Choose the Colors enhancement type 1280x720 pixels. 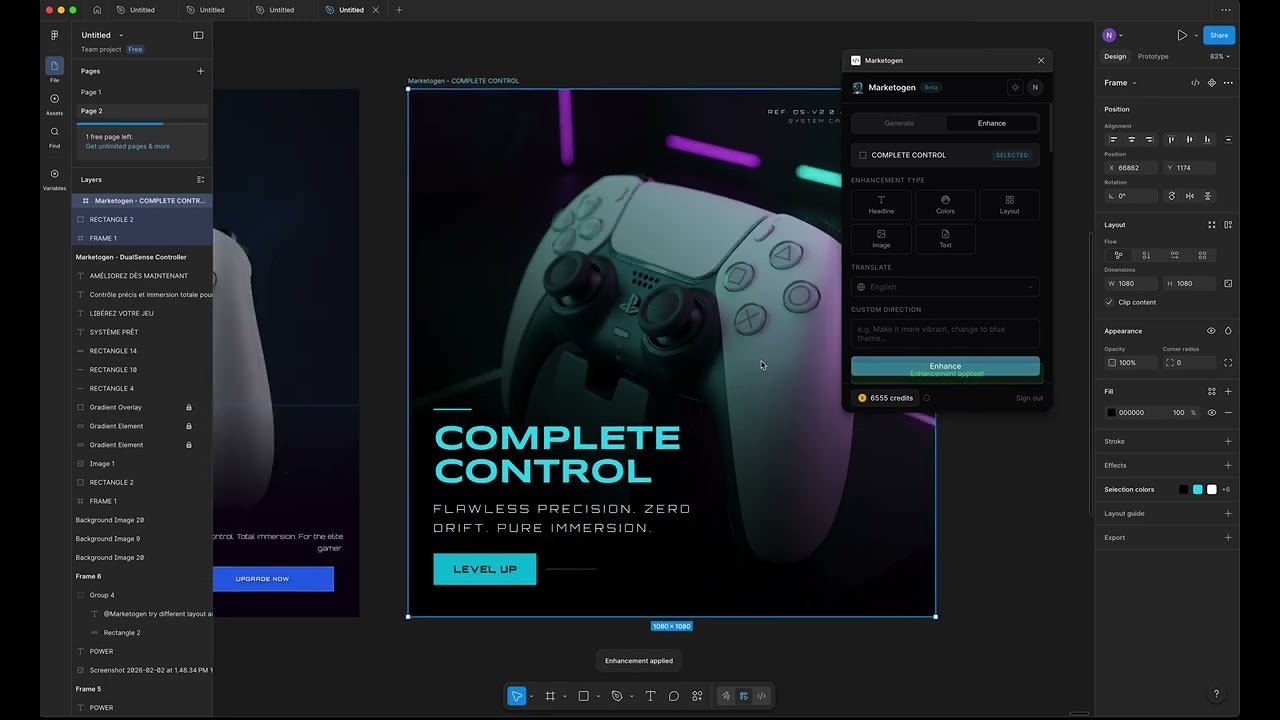945,205
